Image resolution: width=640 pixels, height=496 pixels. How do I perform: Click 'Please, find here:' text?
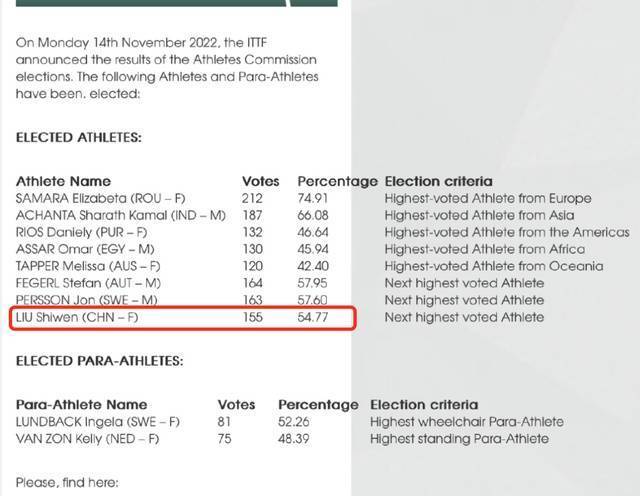tap(67, 483)
